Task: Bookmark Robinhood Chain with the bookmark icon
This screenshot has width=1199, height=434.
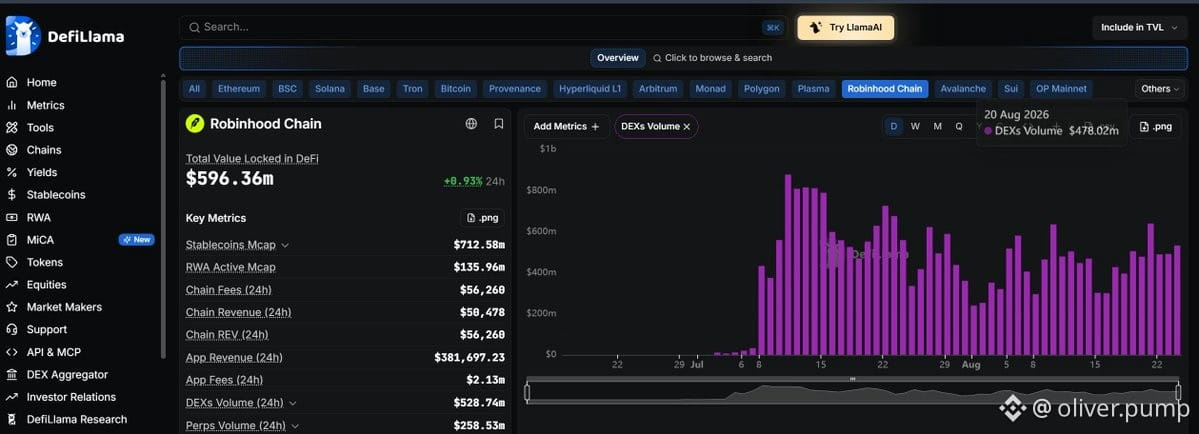Action: click(x=499, y=124)
